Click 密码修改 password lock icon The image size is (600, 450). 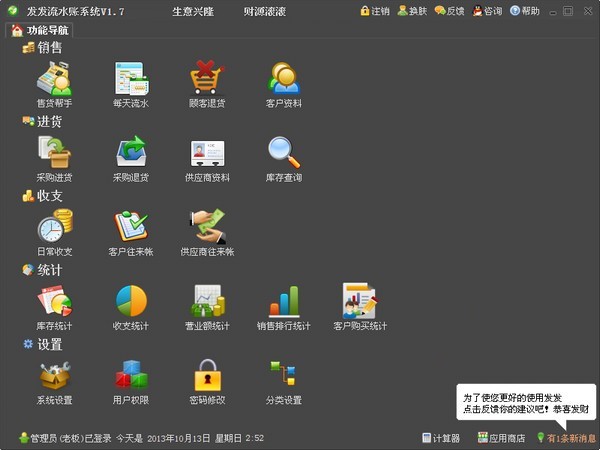(207, 376)
